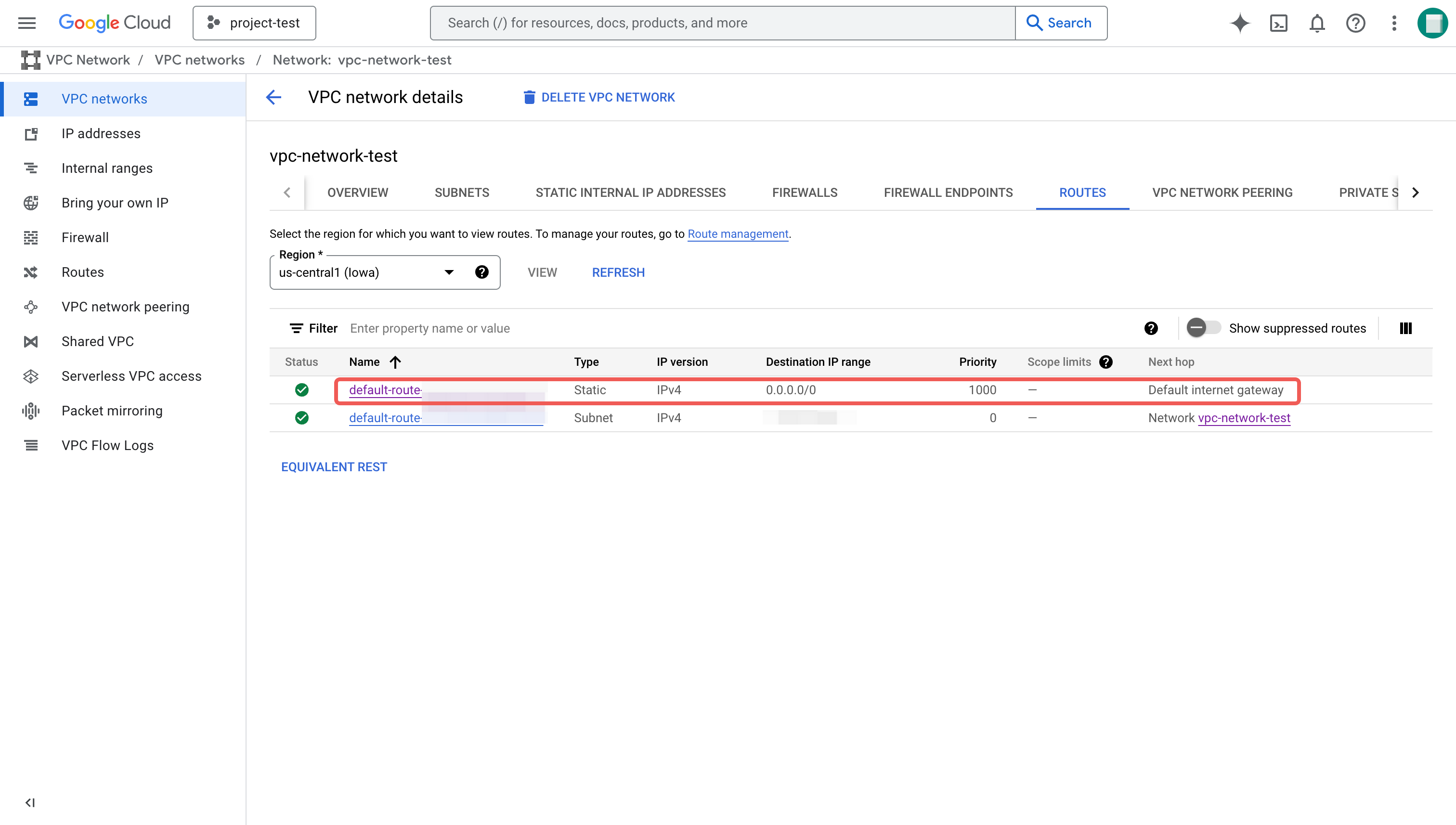Toggle Show suppressed routes switch
1456x825 pixels.
(x=1203, y=328)
